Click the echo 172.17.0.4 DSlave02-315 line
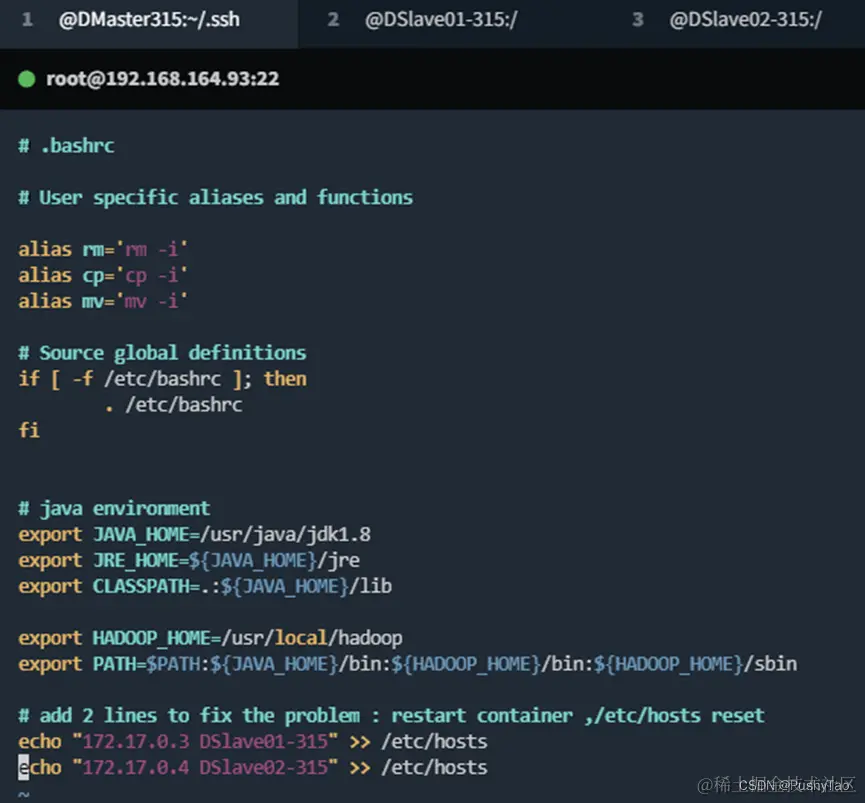865x803 pixels. [x=253, y=768]
